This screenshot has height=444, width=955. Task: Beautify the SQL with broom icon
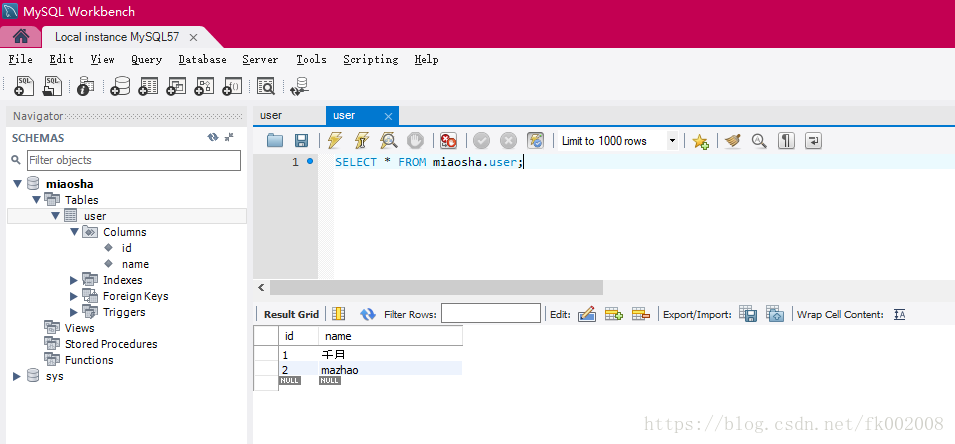pyautogui.click(x=733, y=141)
